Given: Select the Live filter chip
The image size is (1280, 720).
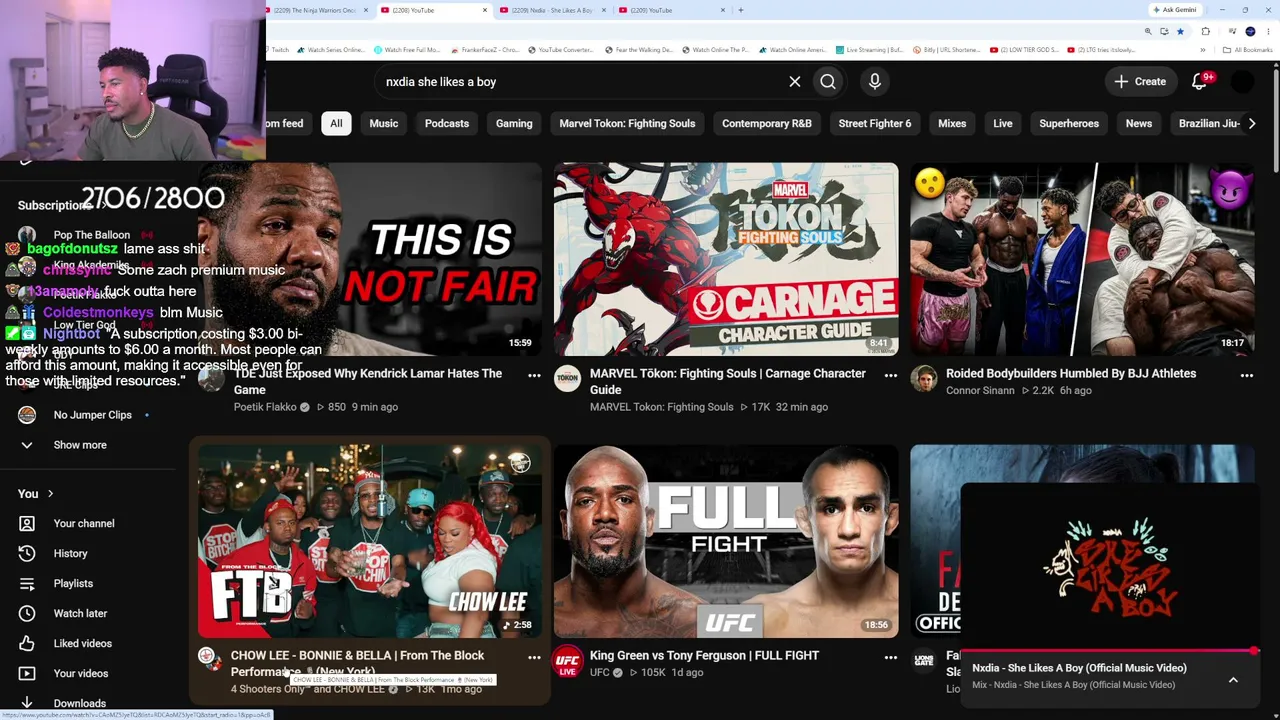Looking at the screenshot, I should click(x=1003, y=124).
